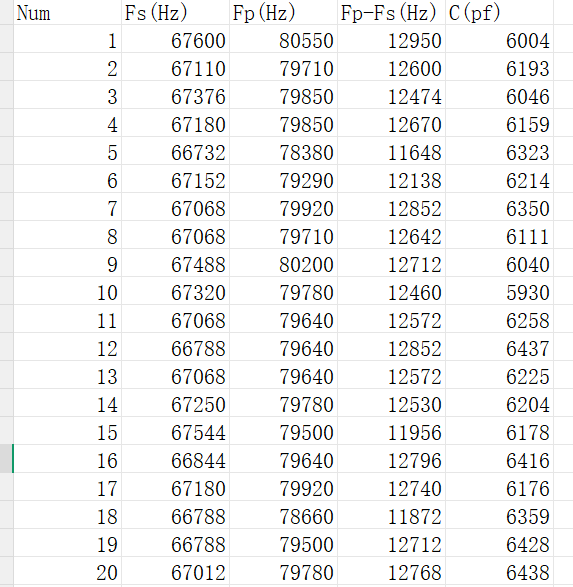This screenshot has width=573, height=587.
Task: Select the Fs(Hz) header cell
Action: click(175, 12)
